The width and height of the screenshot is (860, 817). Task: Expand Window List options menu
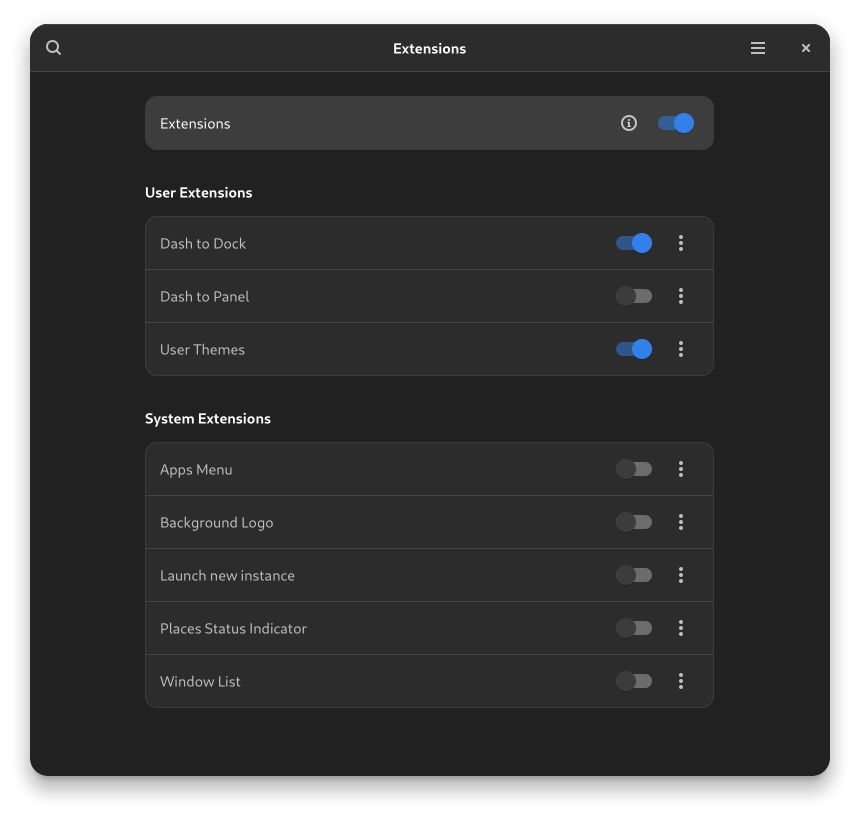pyautogui.click(x=681, y=681)
